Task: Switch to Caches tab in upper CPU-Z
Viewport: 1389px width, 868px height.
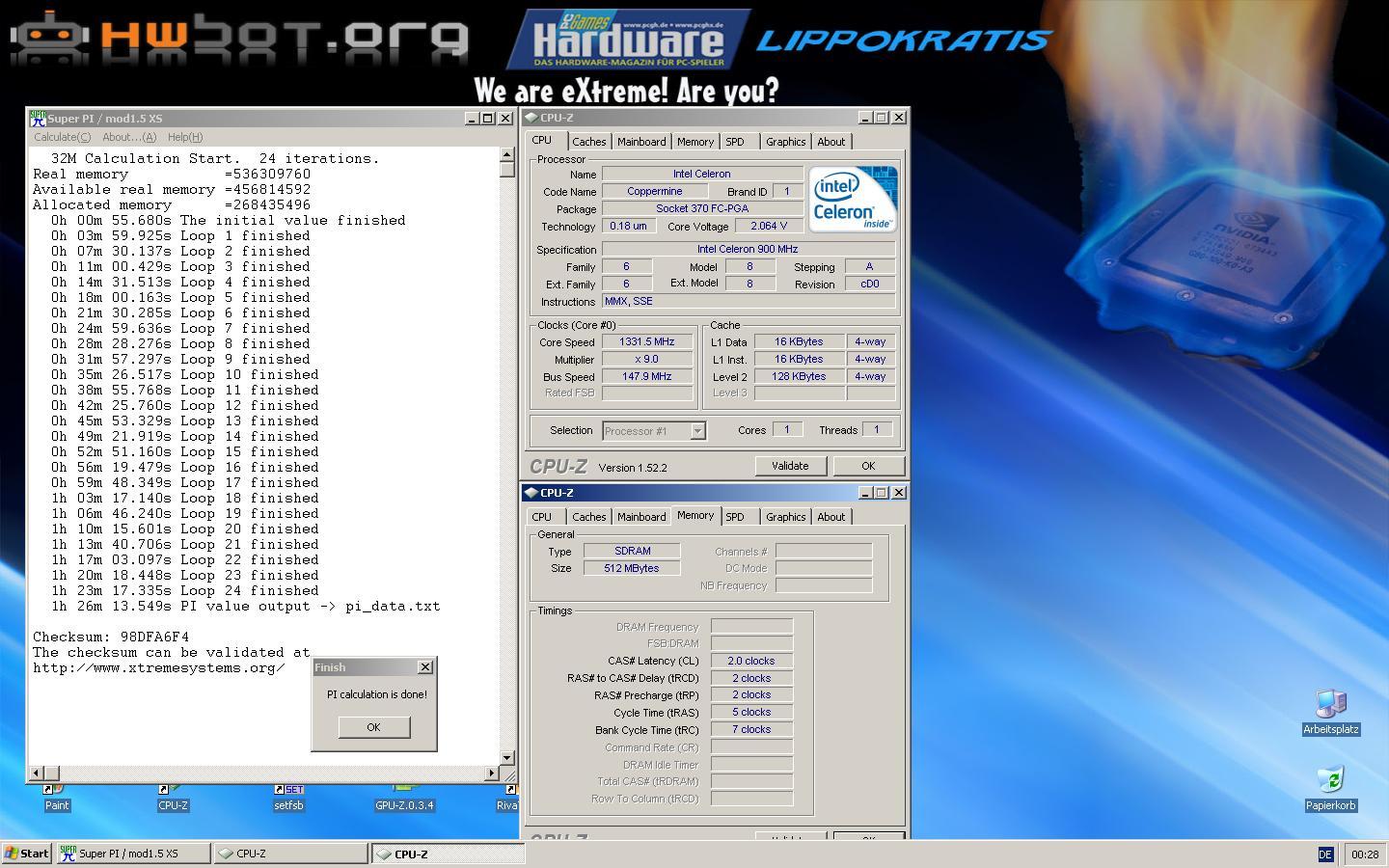Action: point(588,142)
